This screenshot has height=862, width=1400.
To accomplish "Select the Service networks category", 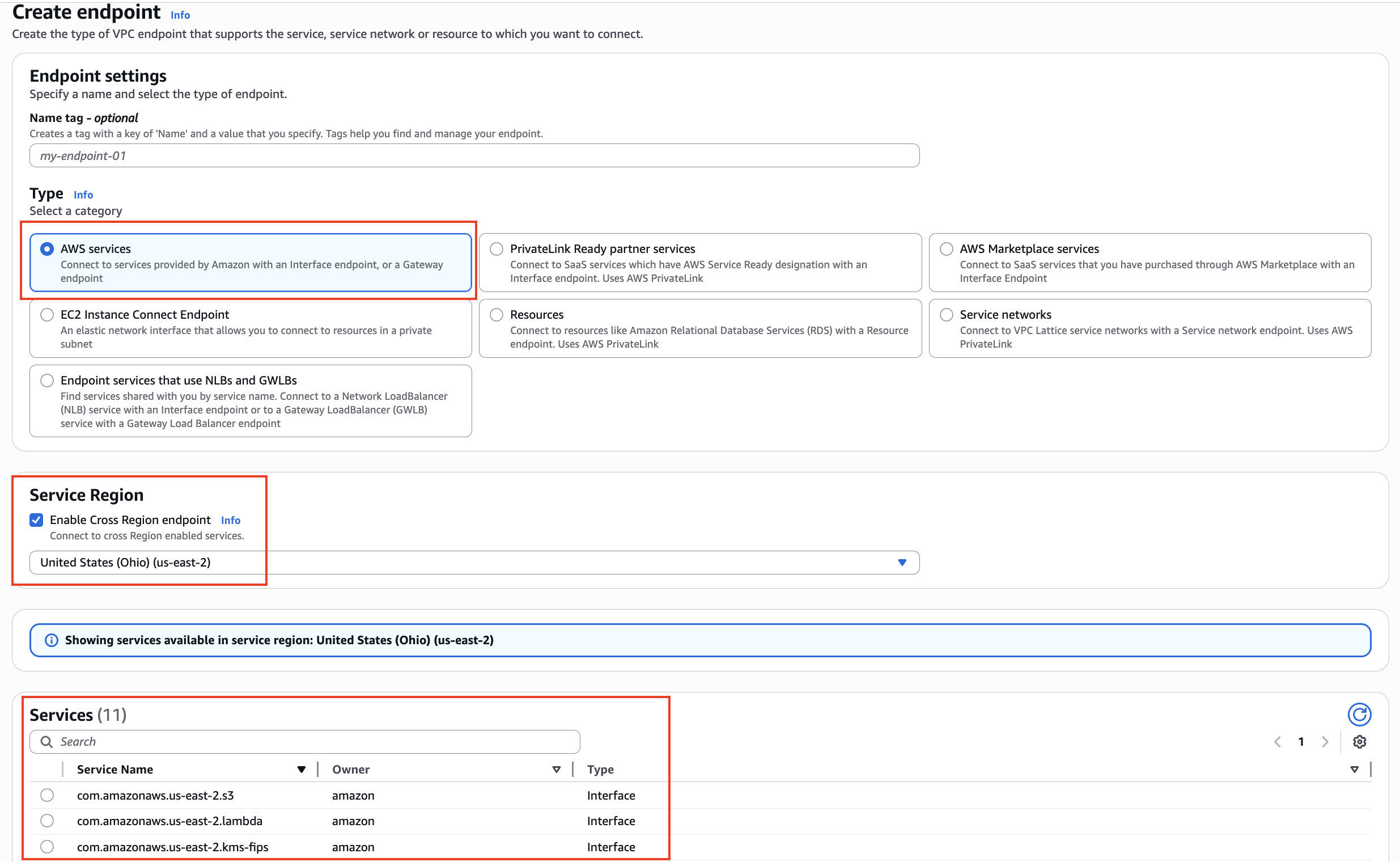I will (x=947, y=314).
